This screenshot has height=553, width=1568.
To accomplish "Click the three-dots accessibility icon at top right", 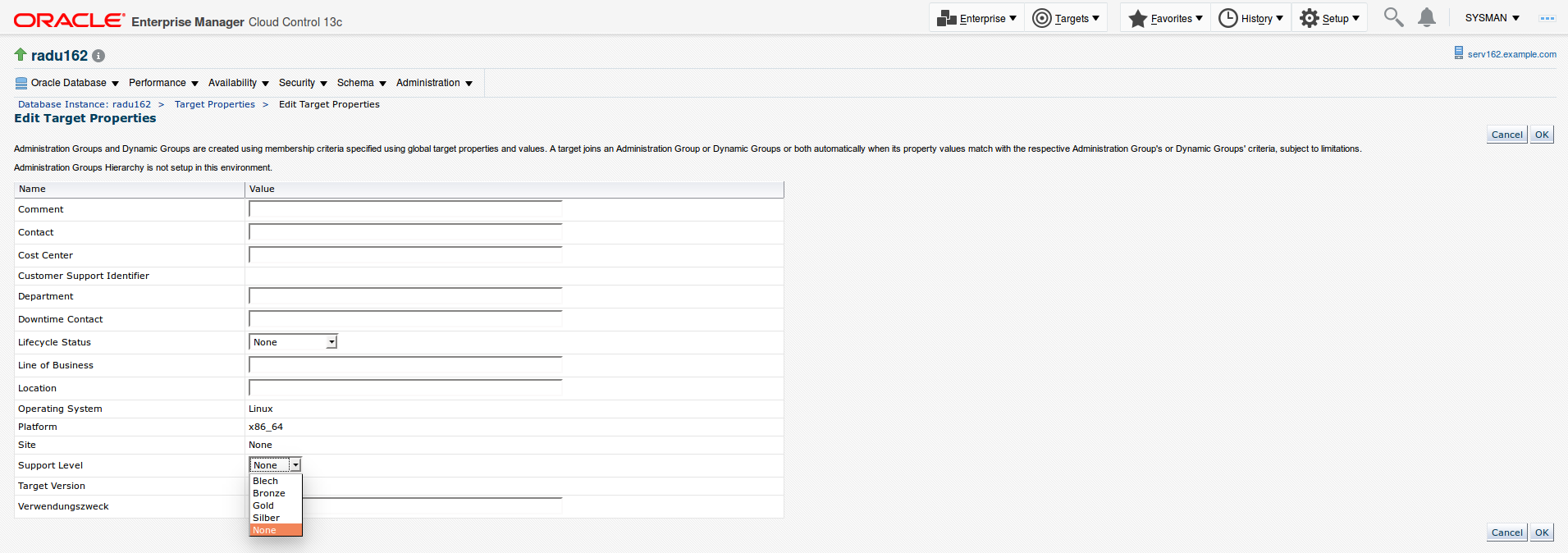I will (x=1547, y=18).
